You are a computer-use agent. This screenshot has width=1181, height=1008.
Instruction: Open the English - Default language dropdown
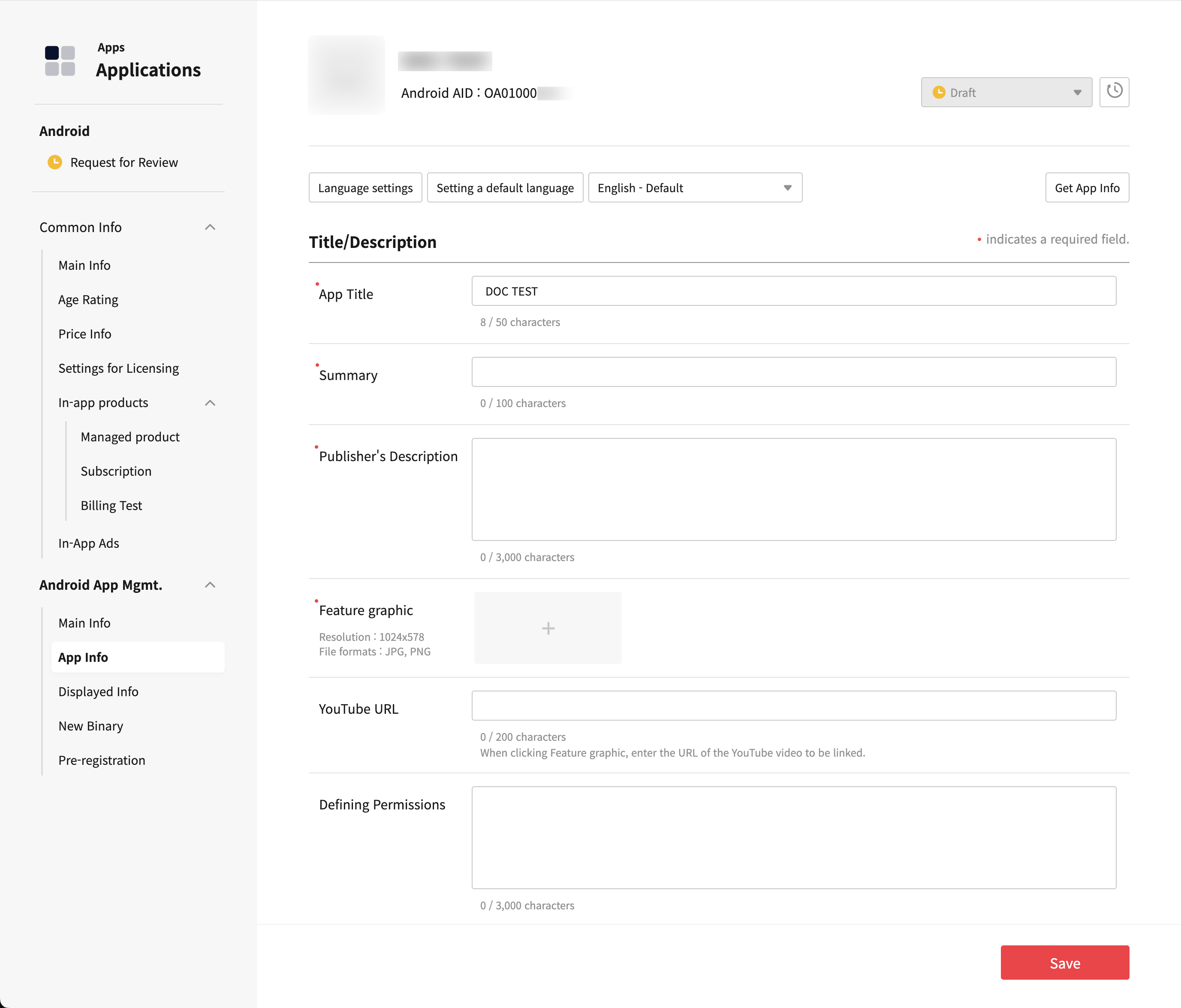pos(695,188)
